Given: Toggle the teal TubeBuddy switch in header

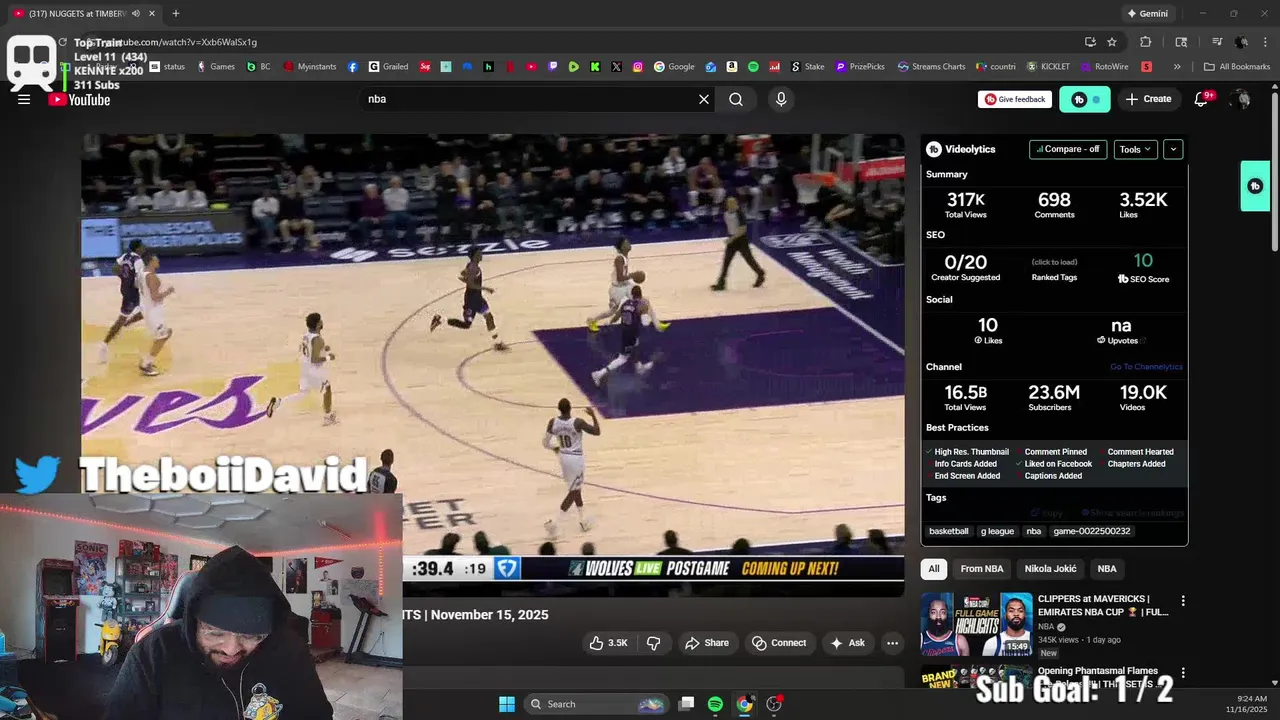Looking at the screenshot, I should [1085, 99].
